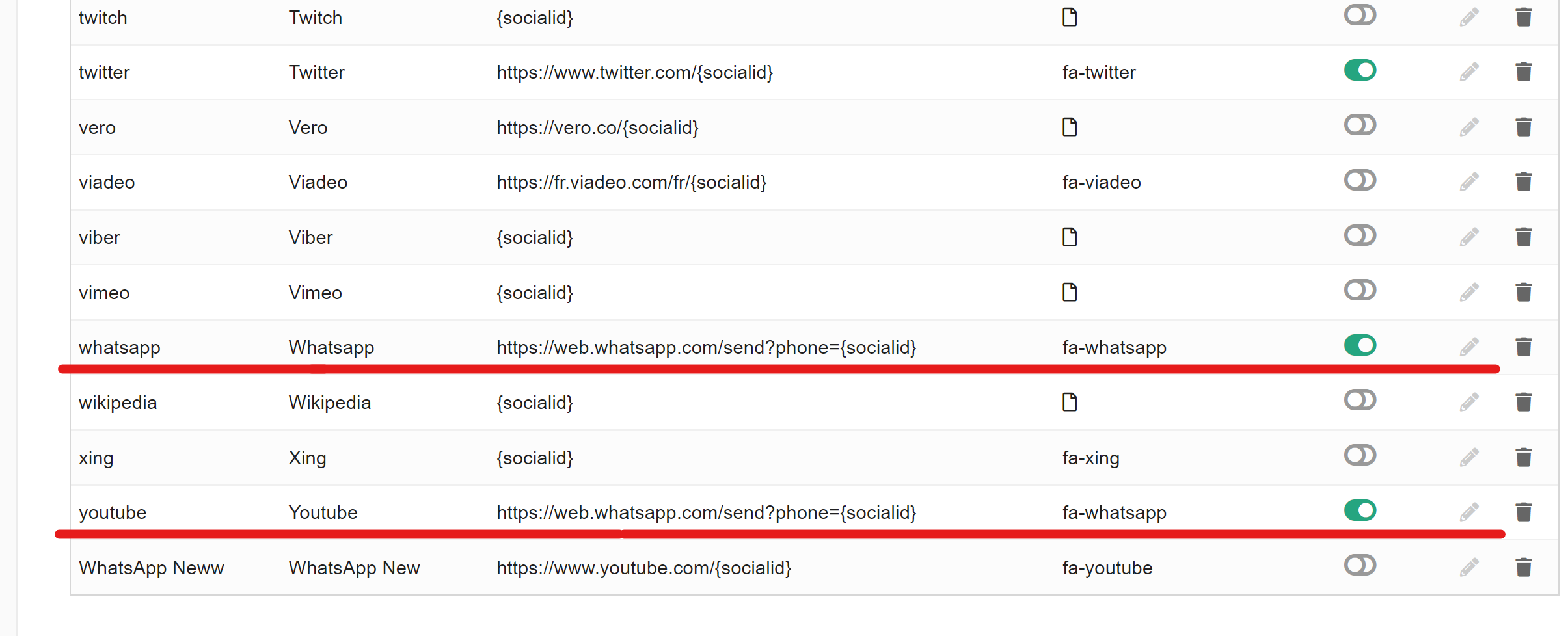Viewport: 1568px width, 636px height.
Task: Disable the twitter status toggle
Action: pos(1360,70)
